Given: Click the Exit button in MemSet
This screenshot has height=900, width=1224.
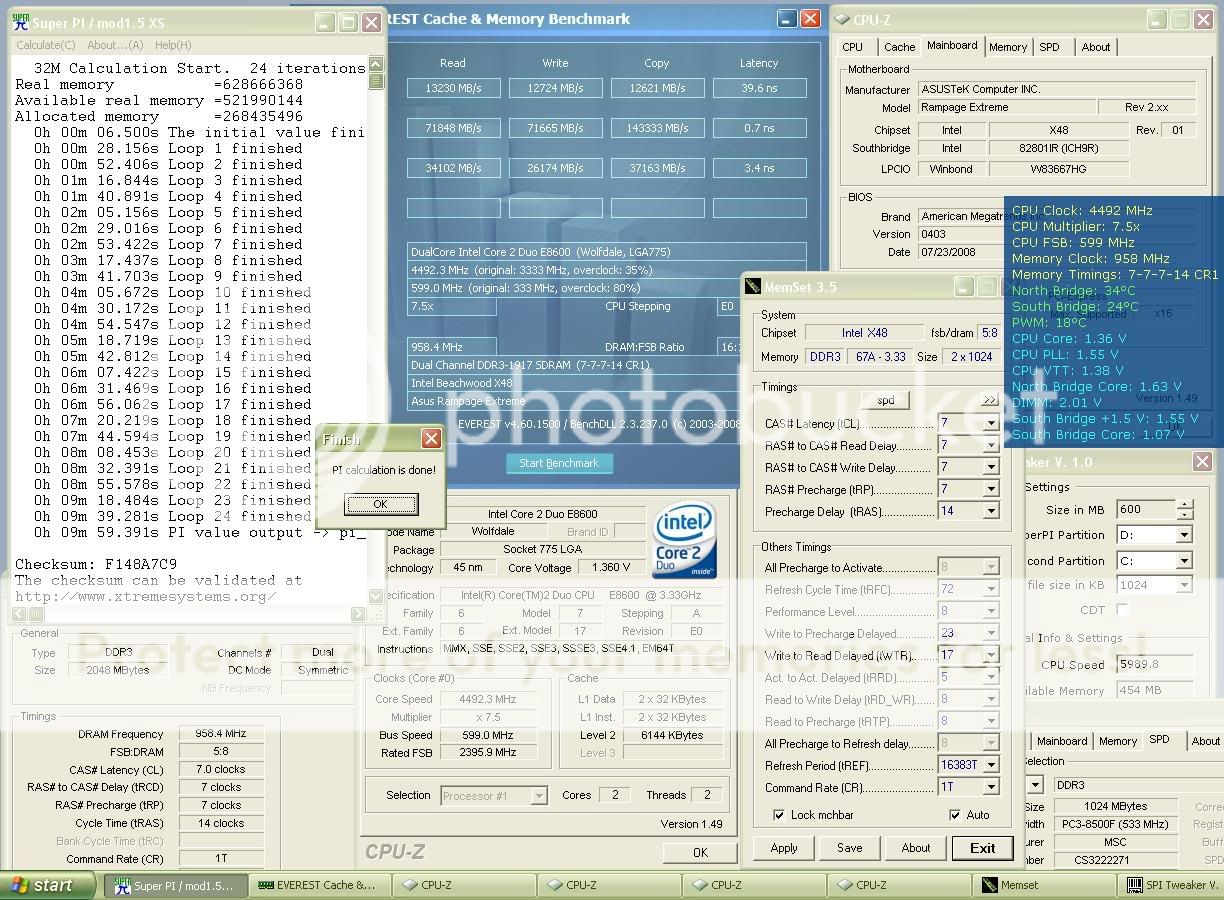Looking at the screenshot, I should click(982, 848).
